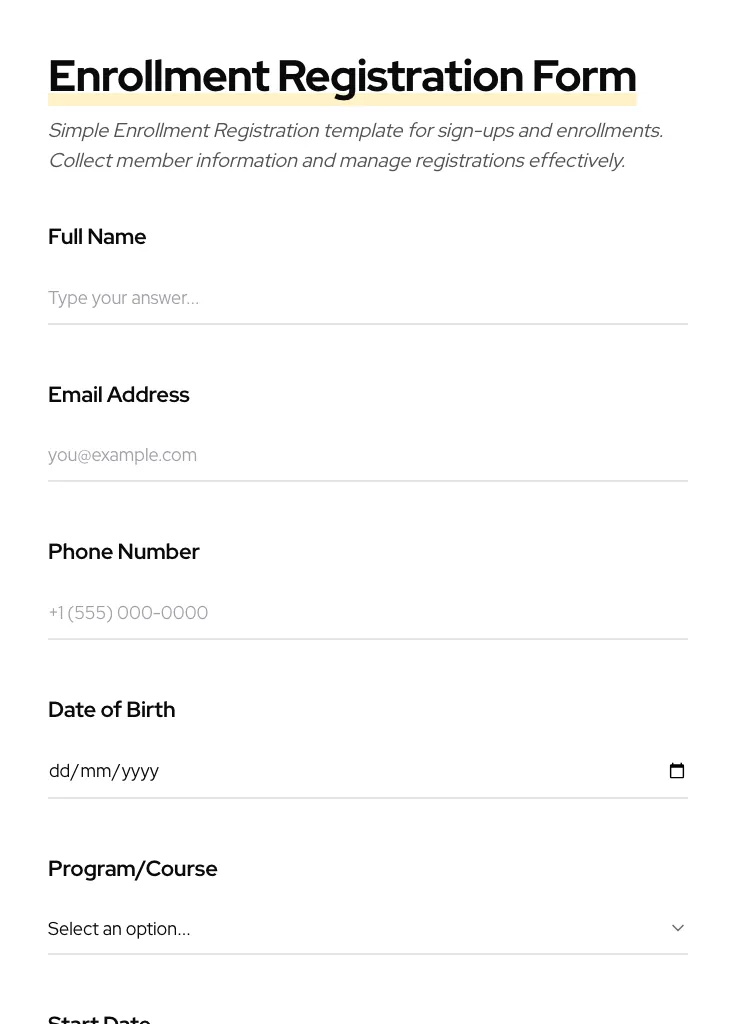Click the Email Address label

pos(119,395)
